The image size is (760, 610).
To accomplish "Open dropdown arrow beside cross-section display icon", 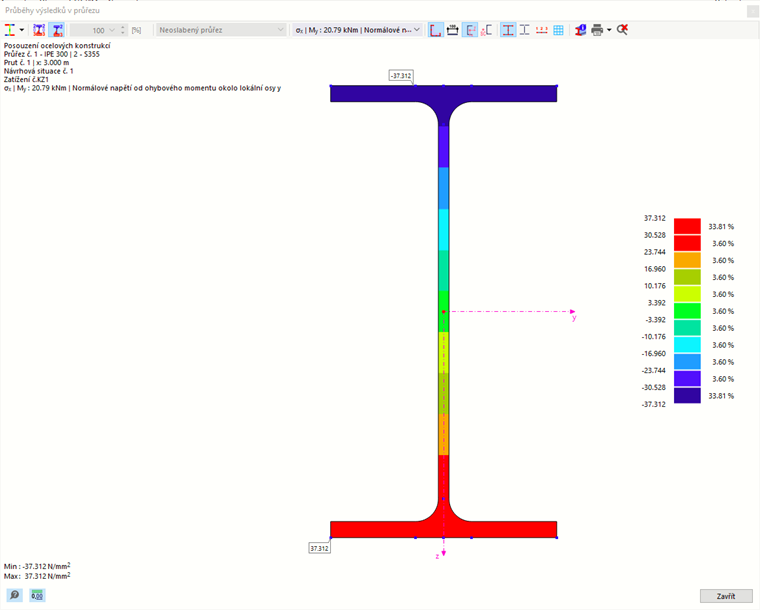I will coord(22,30).
